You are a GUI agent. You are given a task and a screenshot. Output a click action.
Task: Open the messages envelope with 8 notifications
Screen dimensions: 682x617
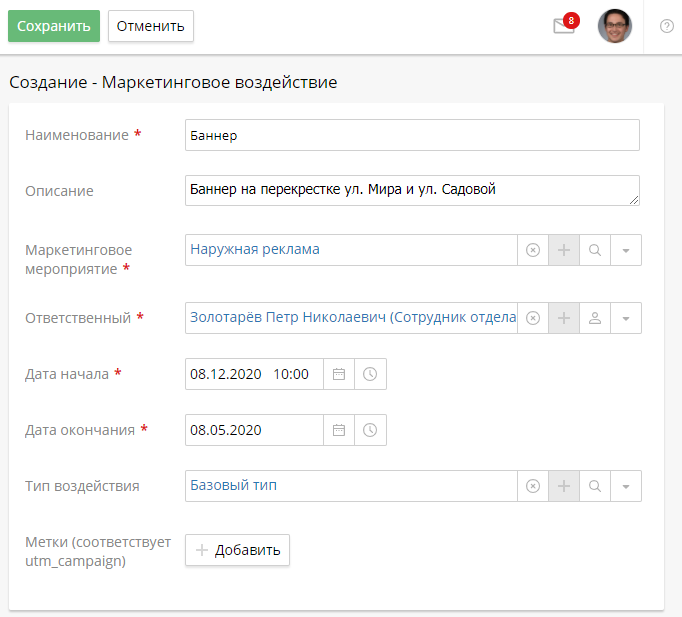tap(564, 26)
